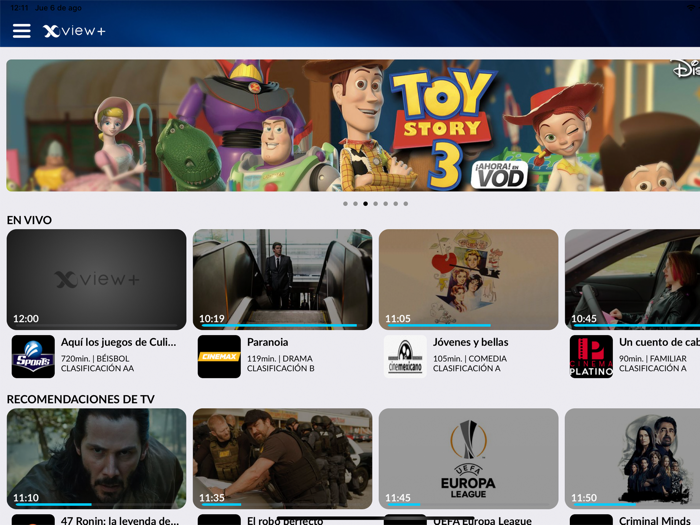Select the third carousel page dot
The height and width of the screenshot is (525, 700).
(x=366, y=204)
